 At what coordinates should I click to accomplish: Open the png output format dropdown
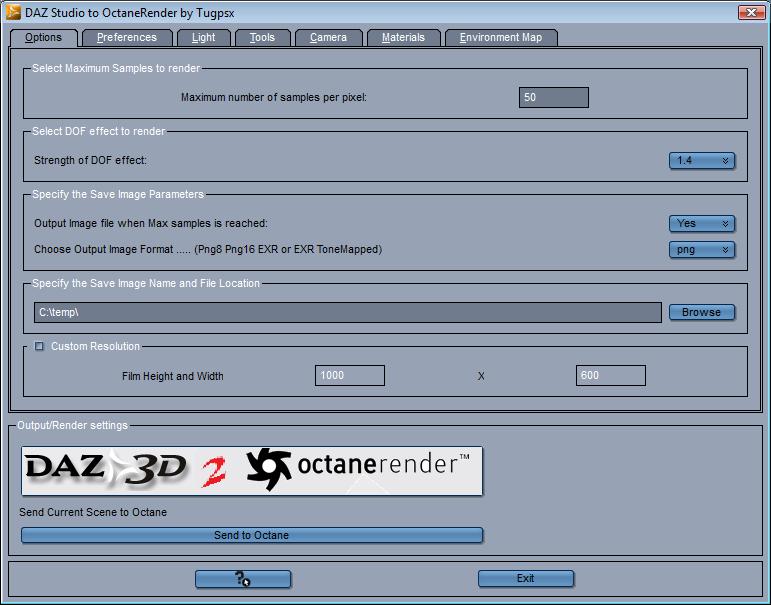click(x=702, y=249)
